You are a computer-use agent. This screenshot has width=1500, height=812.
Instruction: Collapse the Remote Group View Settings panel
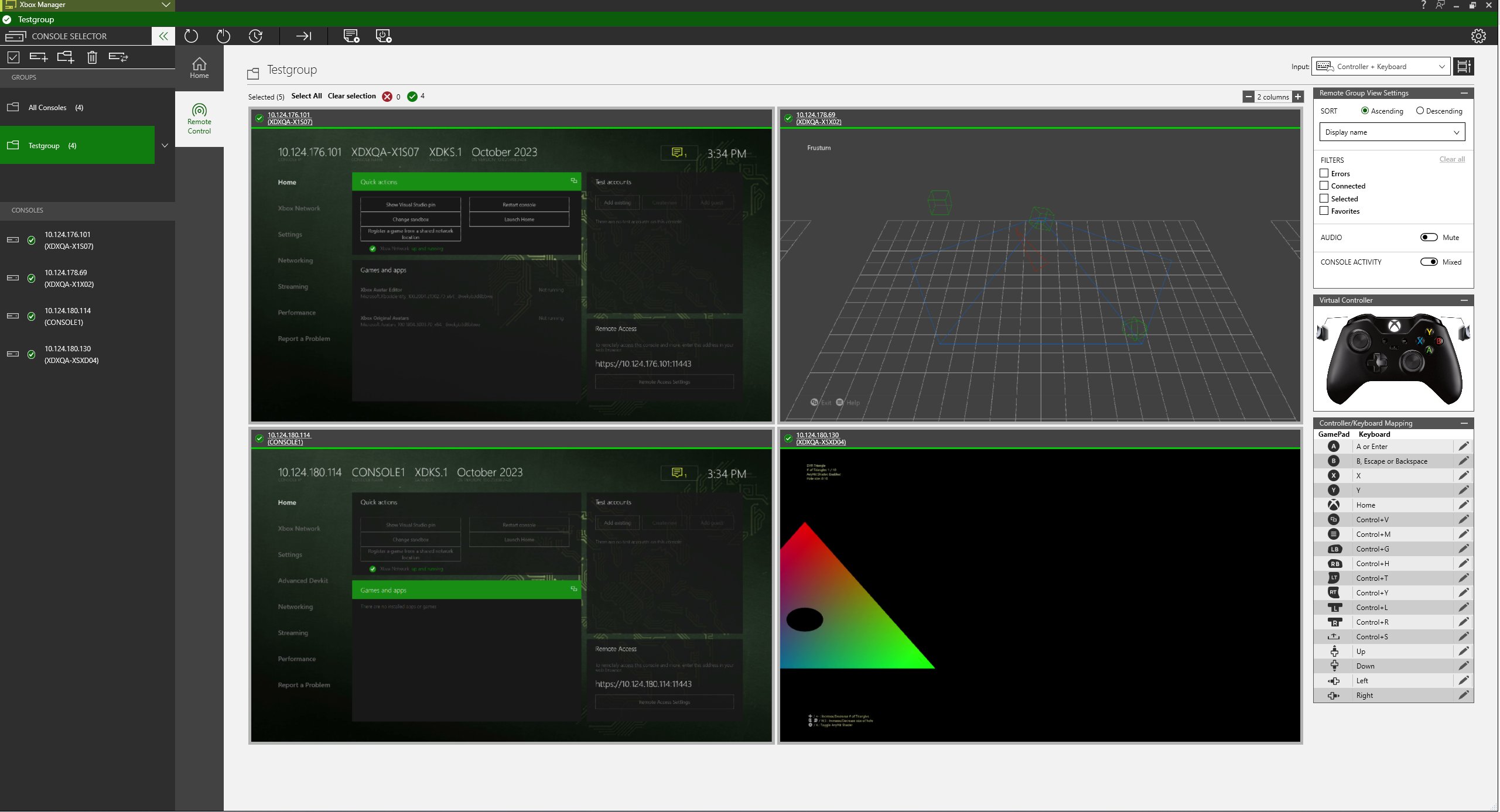[1464, 93]
